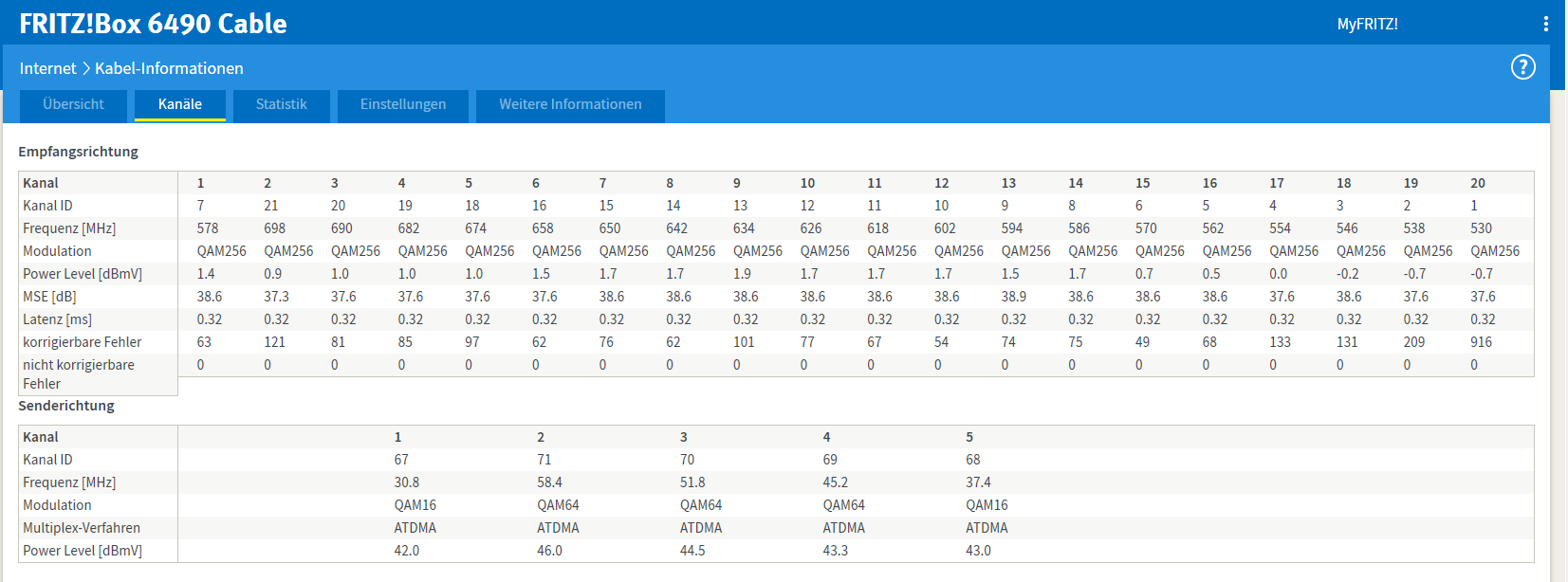Open the Weitere Informationen tab
Screen dimensions: 1568x582
[570, 104]
